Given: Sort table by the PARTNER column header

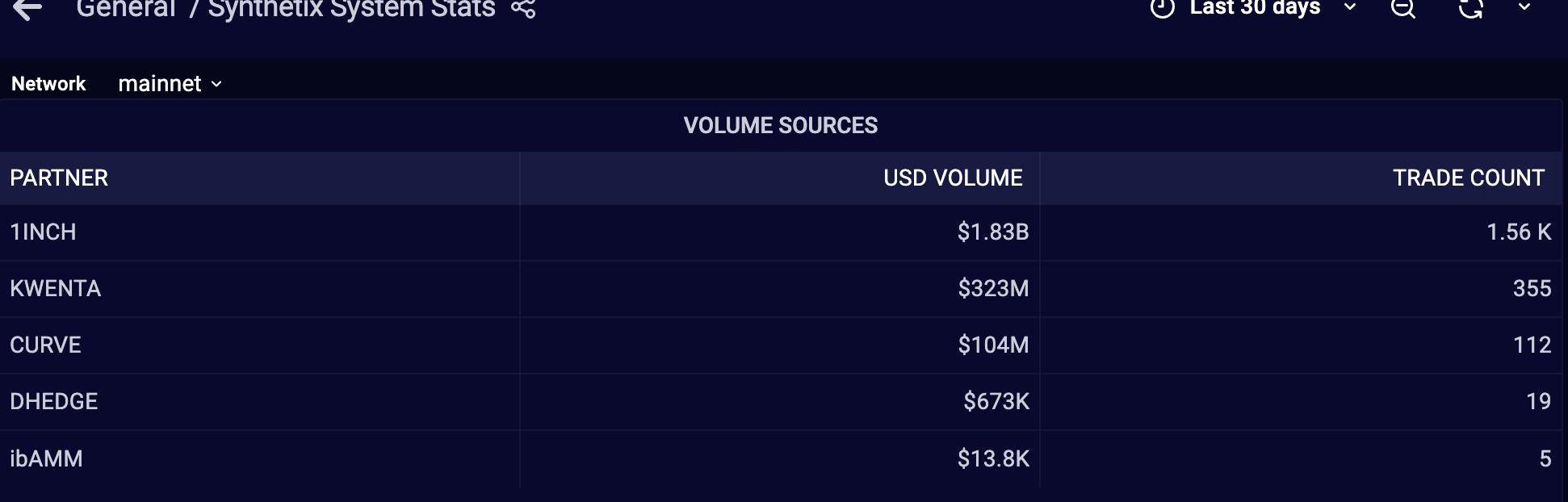Looking at the screenshot, I should tap(59, 178).
